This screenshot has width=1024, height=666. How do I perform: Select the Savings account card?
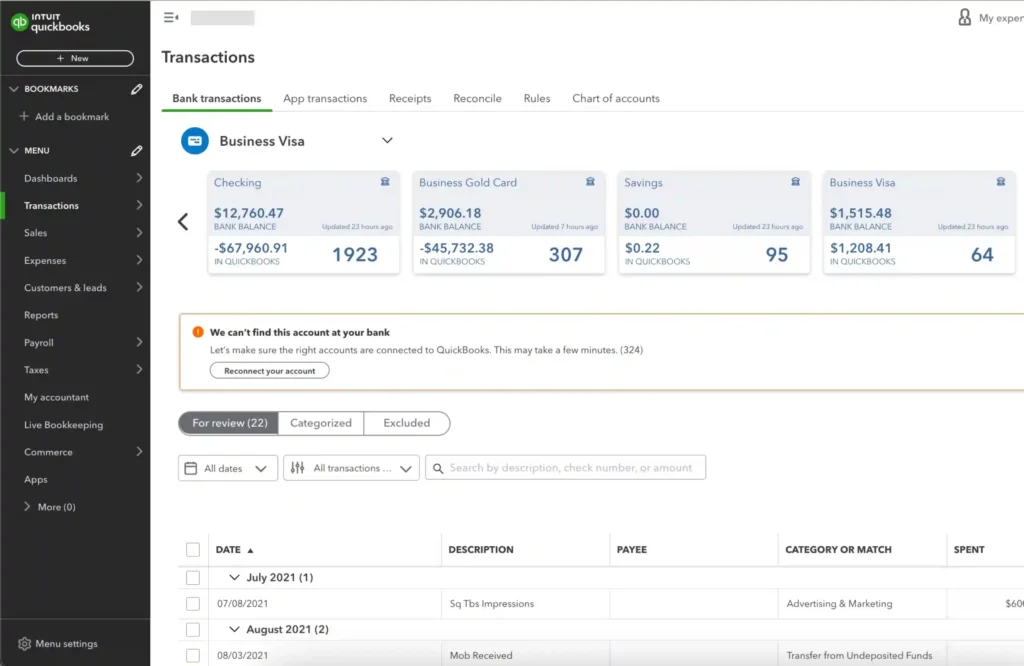(x=714, y=222)
